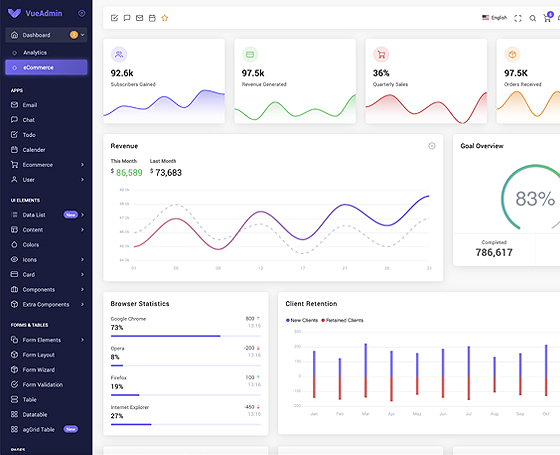Click the Firefox progress bar

point(186,395)
